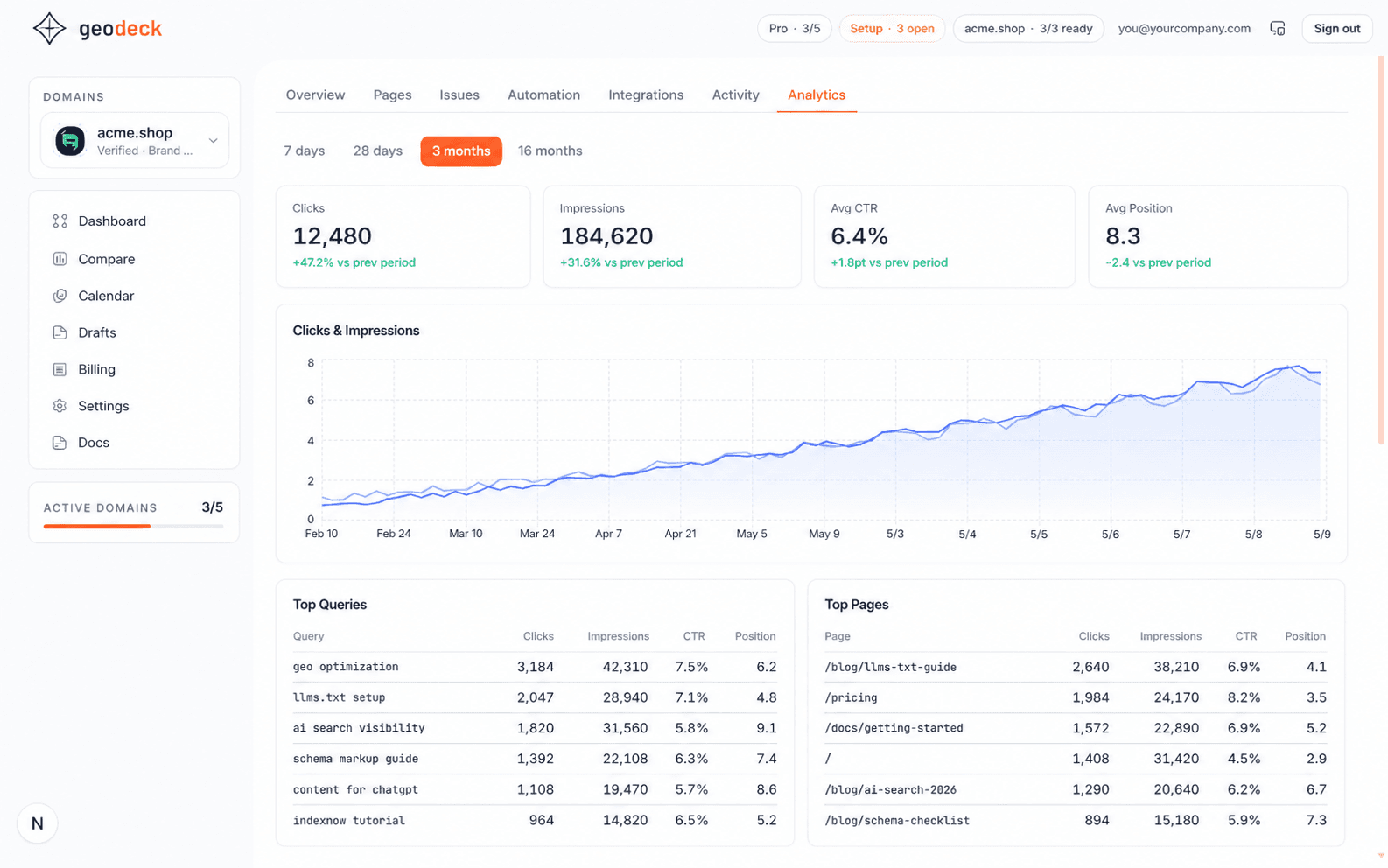Click the Settings gear icon
This screenshot has height=868, width=1388.
click(x=60, y=406)
